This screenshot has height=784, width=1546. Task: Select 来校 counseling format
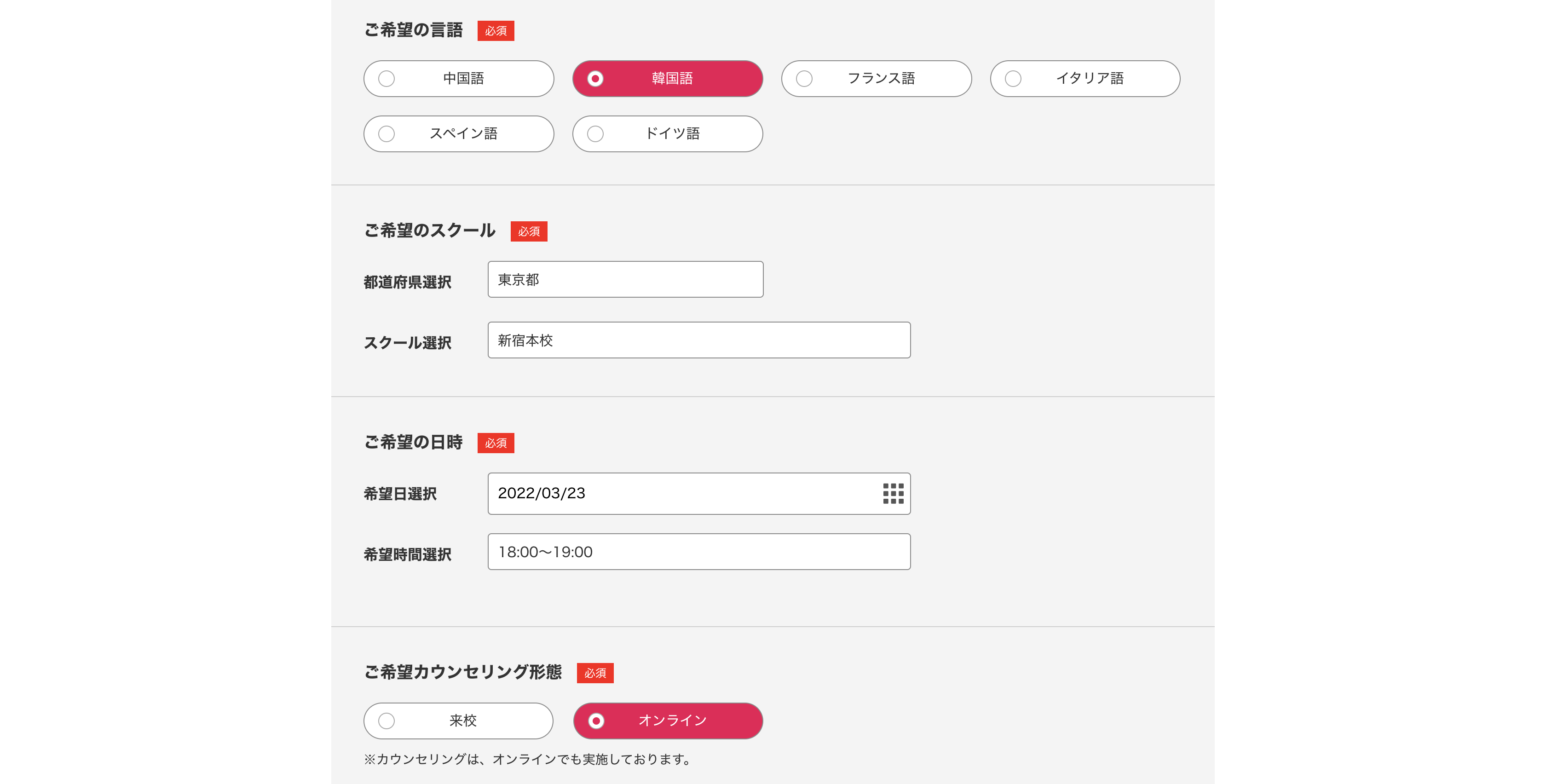tap(459, 721)
